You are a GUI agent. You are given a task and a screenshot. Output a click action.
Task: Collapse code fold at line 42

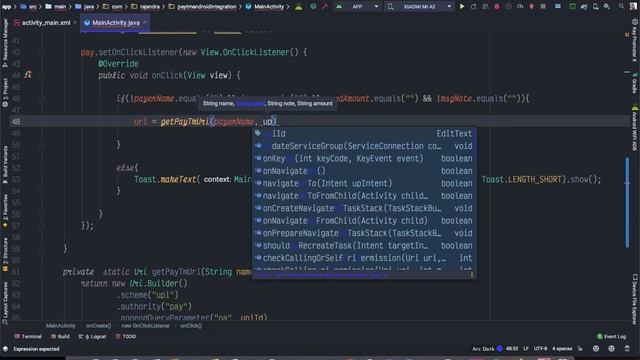(x=42, y=52)
